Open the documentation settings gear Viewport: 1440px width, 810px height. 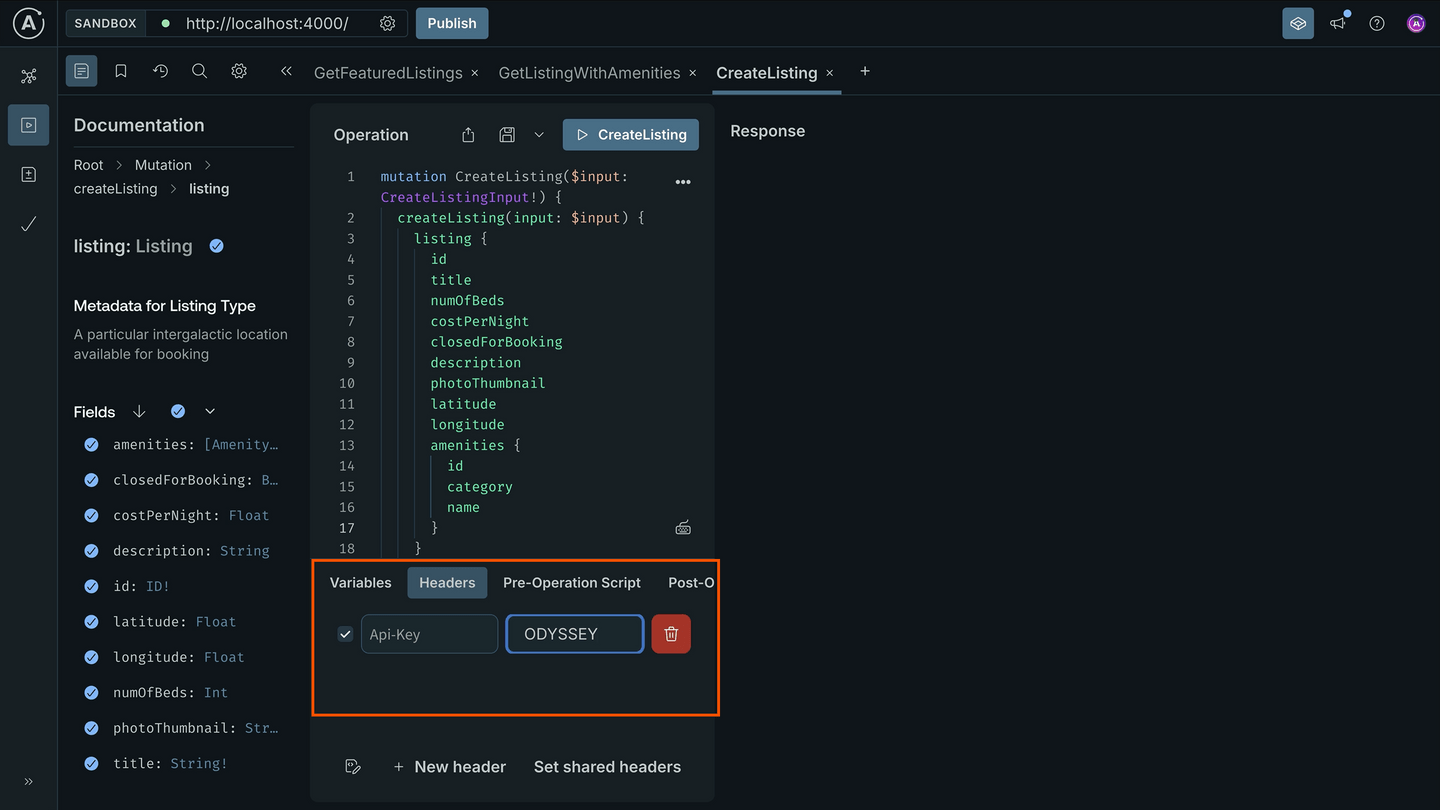click(x=238, y=71)
